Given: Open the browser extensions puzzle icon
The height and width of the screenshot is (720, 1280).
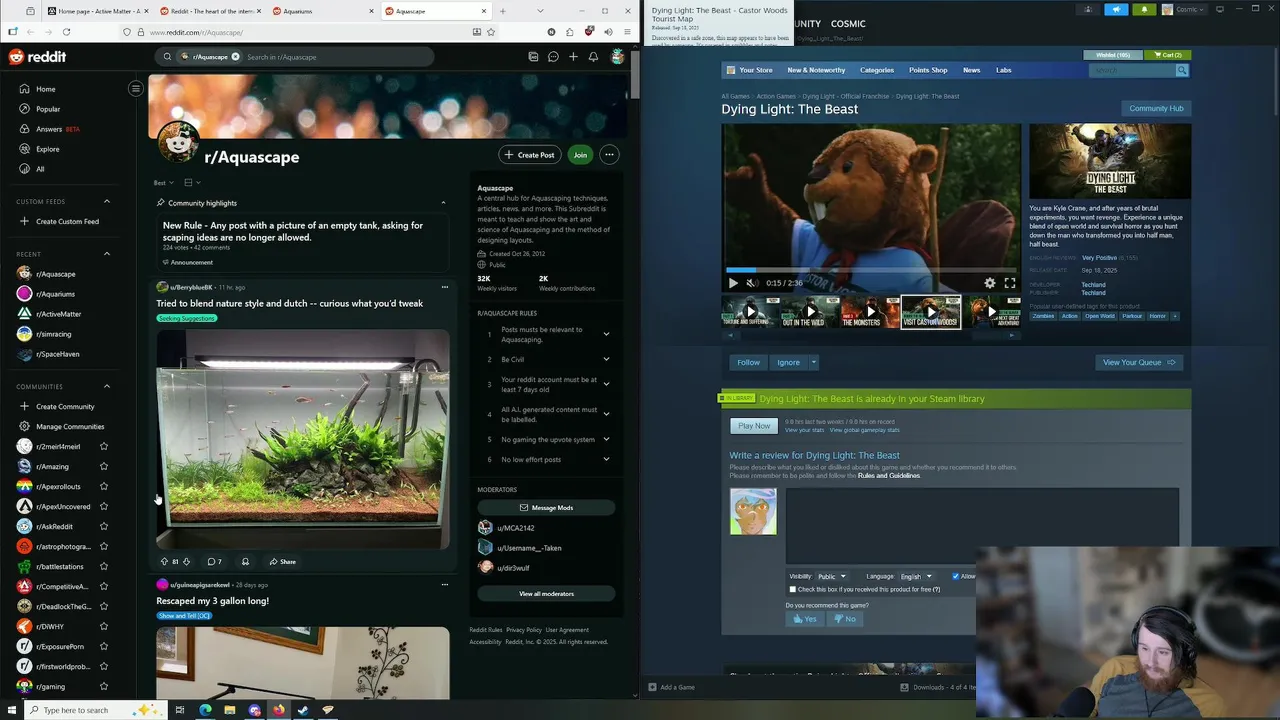Looking at the screenshot, I should tap(570, 32).
